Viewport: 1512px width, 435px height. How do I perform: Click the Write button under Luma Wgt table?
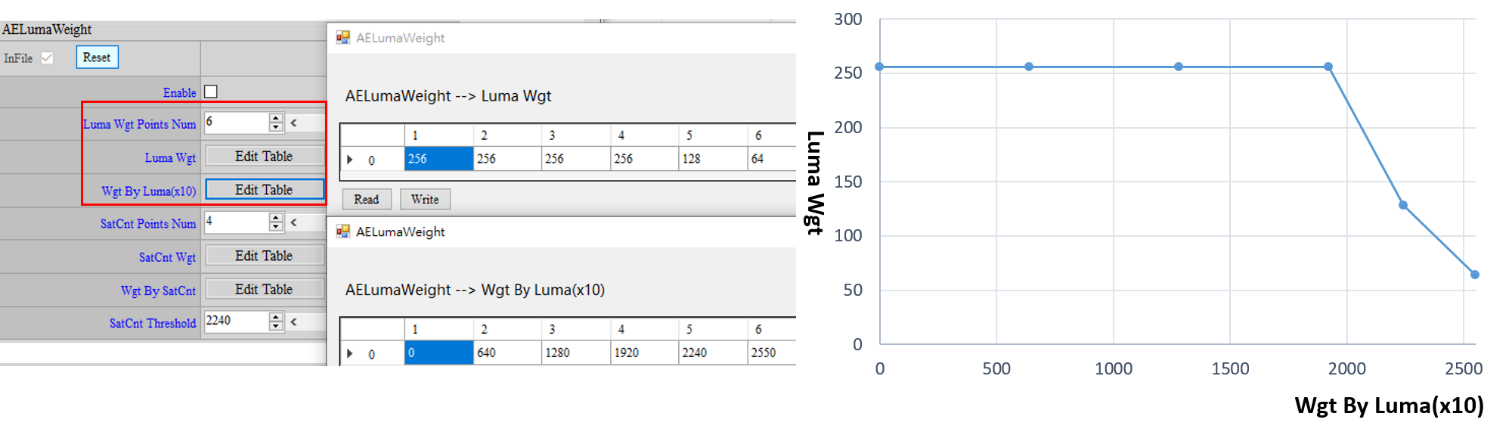pyautogui.click(x=425, y=199)
